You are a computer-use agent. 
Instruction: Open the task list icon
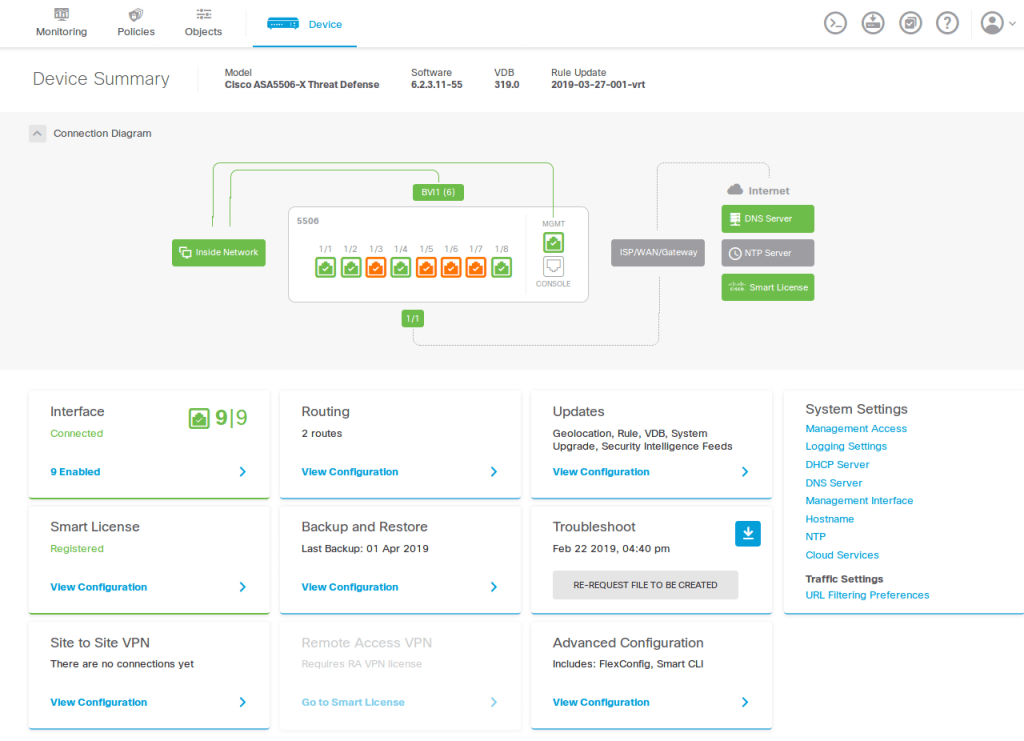tap(910, 24)
